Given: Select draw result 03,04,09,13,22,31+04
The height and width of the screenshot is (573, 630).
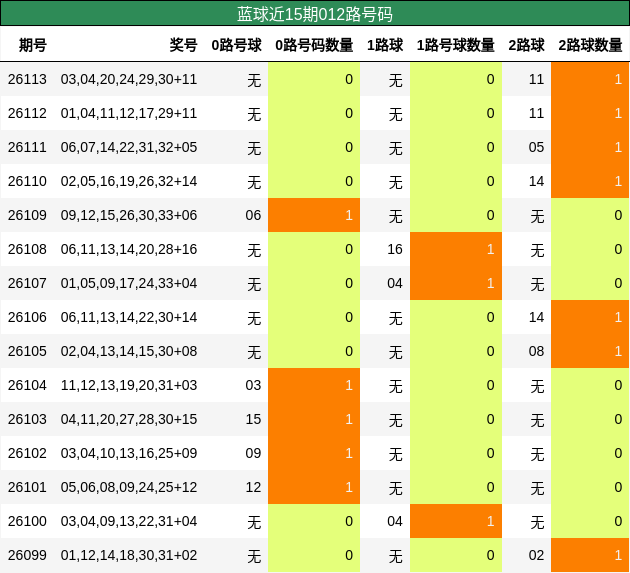Looking at the screenshot, I should (129, 521).
